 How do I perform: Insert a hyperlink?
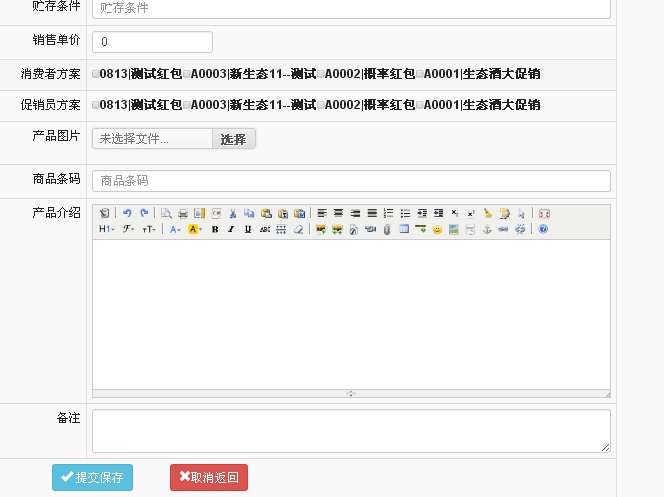pos(504,229)
